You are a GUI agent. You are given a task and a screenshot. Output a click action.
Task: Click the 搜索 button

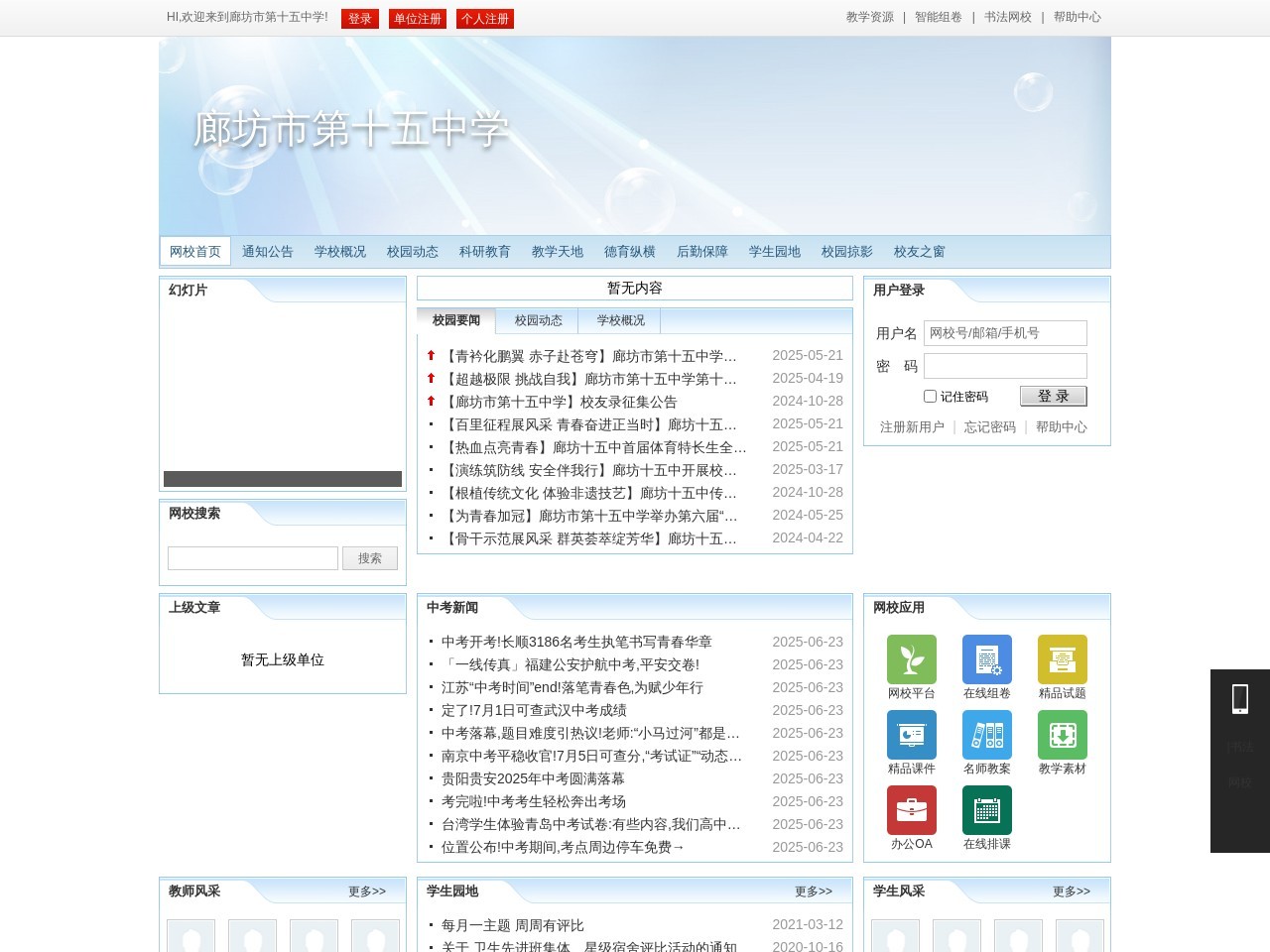click(x=370, y=558)
